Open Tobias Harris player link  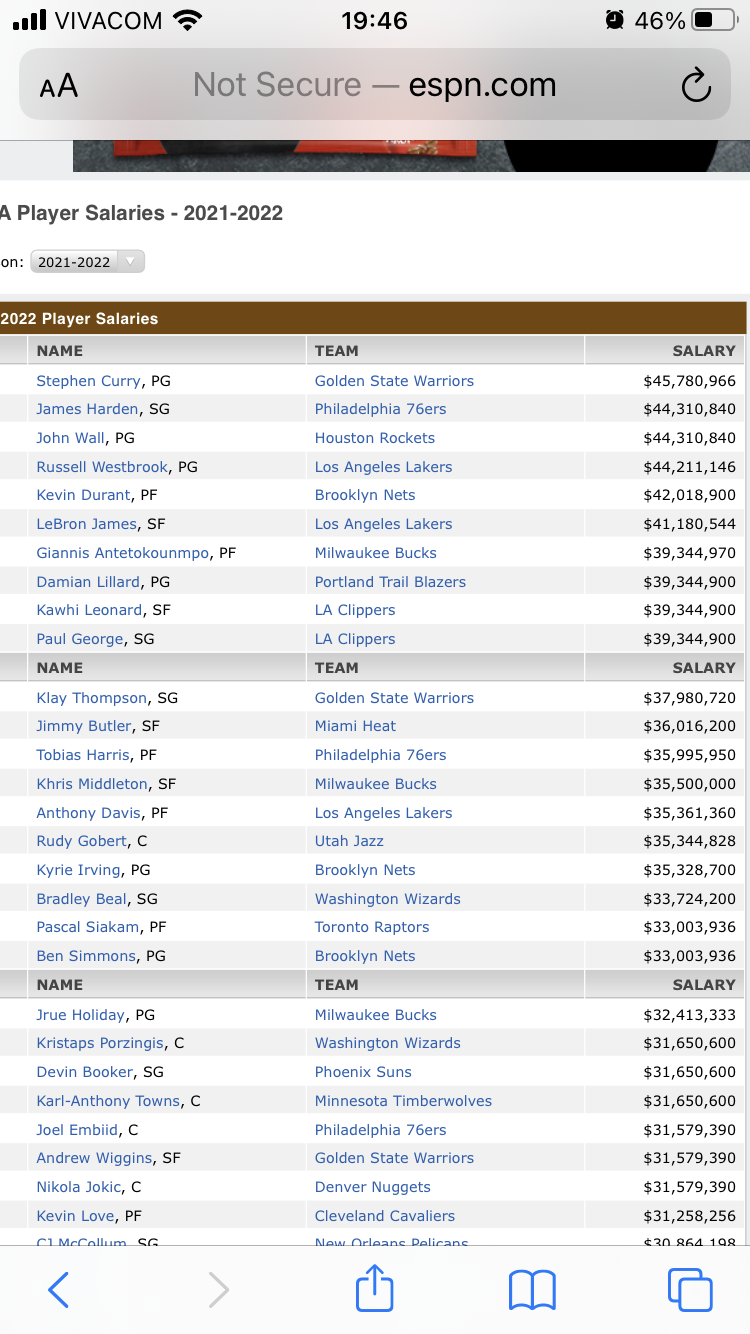coord(83,755)
